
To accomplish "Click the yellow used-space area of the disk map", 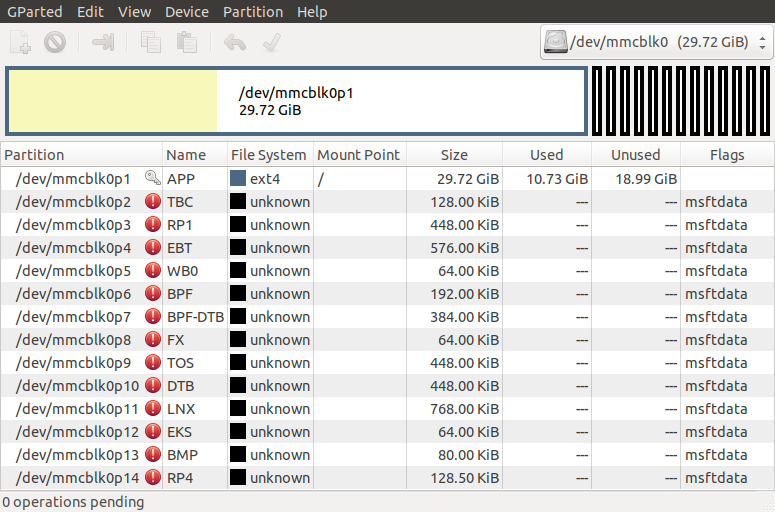I will click(113, 101).
